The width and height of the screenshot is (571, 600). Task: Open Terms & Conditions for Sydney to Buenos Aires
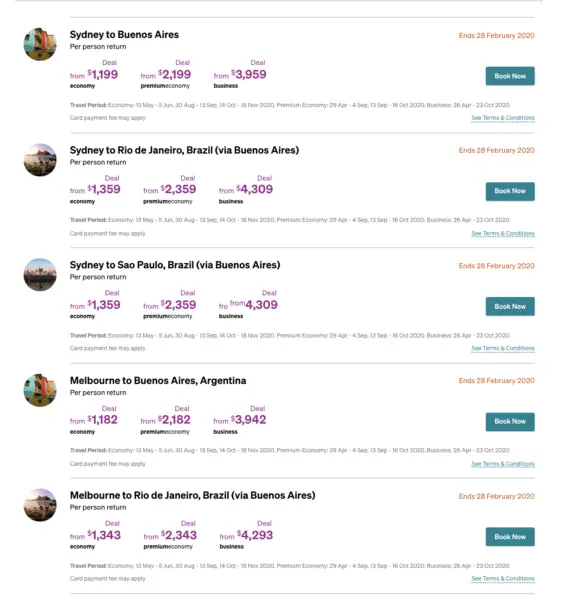[502, 118]
